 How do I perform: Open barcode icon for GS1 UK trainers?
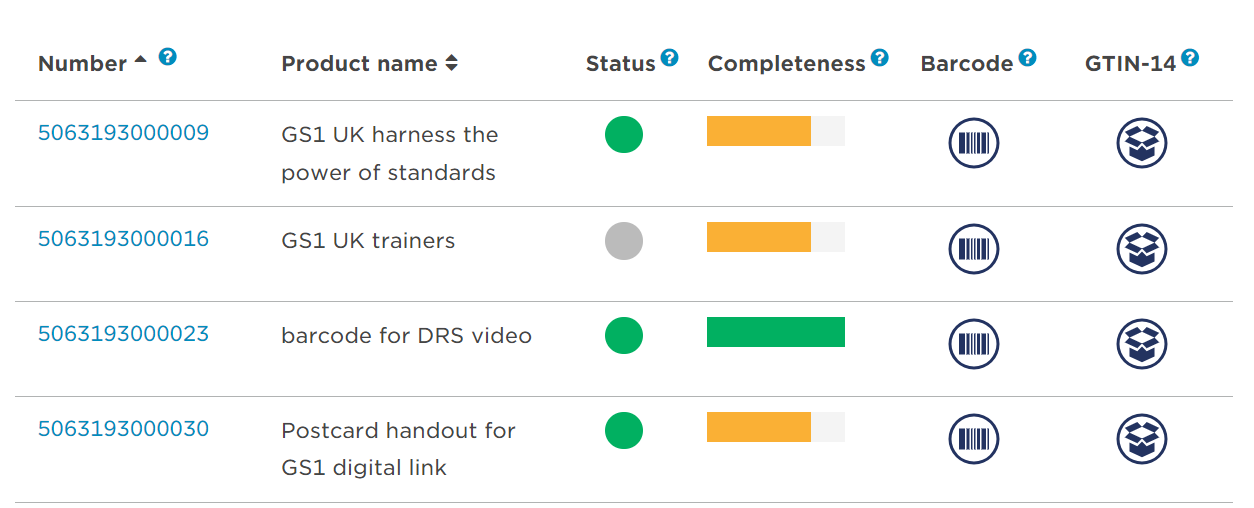click(973, 249)
